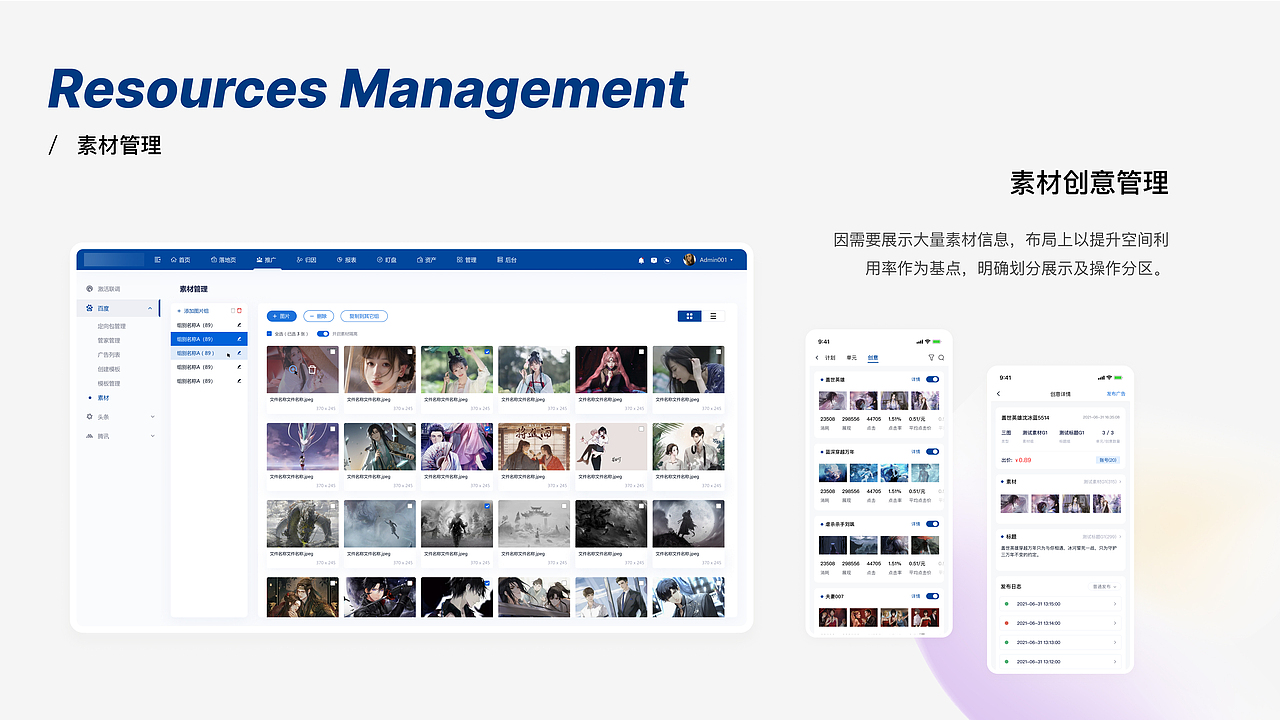Click the + 图片 button
Image resolution: width=1280 pixels, height=720 pixels.
[282, 316]
